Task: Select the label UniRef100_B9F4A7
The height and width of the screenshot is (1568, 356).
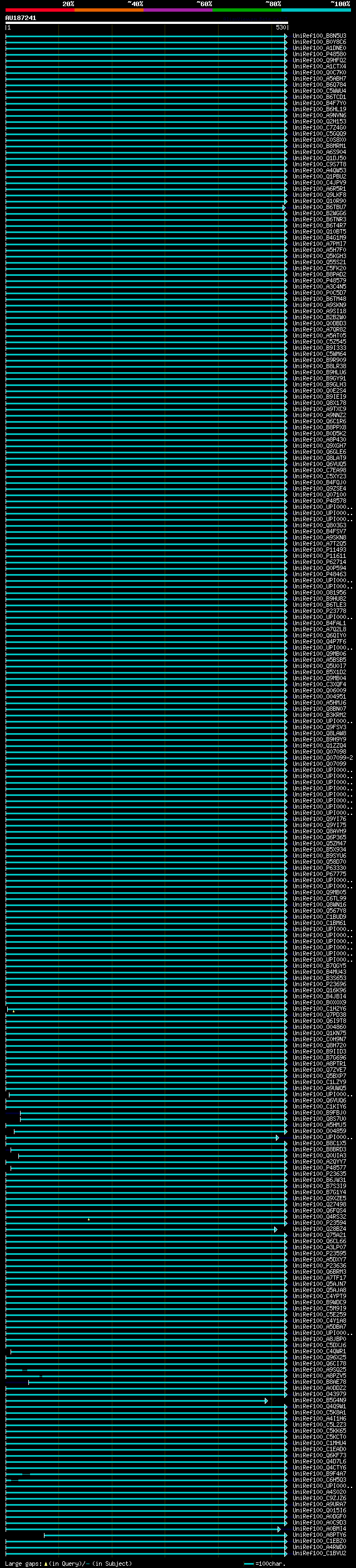Action: click(319, 1473)
